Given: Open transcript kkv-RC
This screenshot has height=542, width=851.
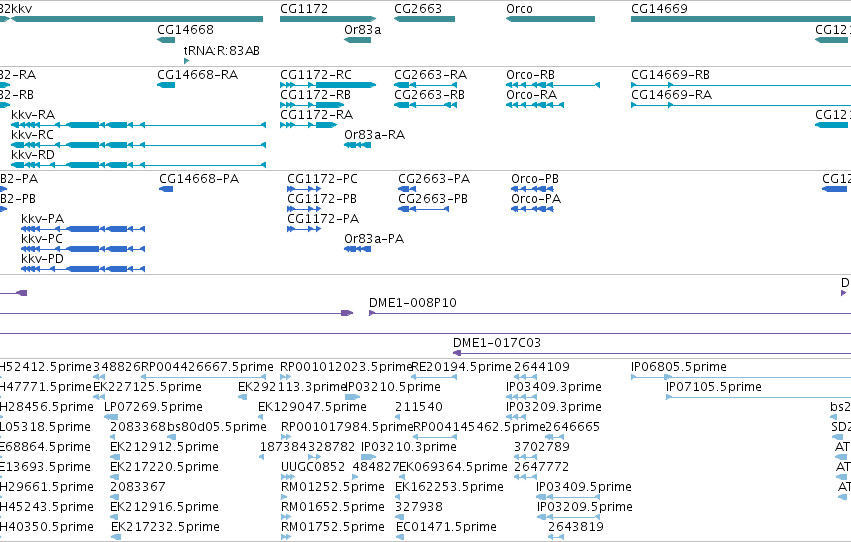Looking at the screenshot, I should [x=33, y=135].
